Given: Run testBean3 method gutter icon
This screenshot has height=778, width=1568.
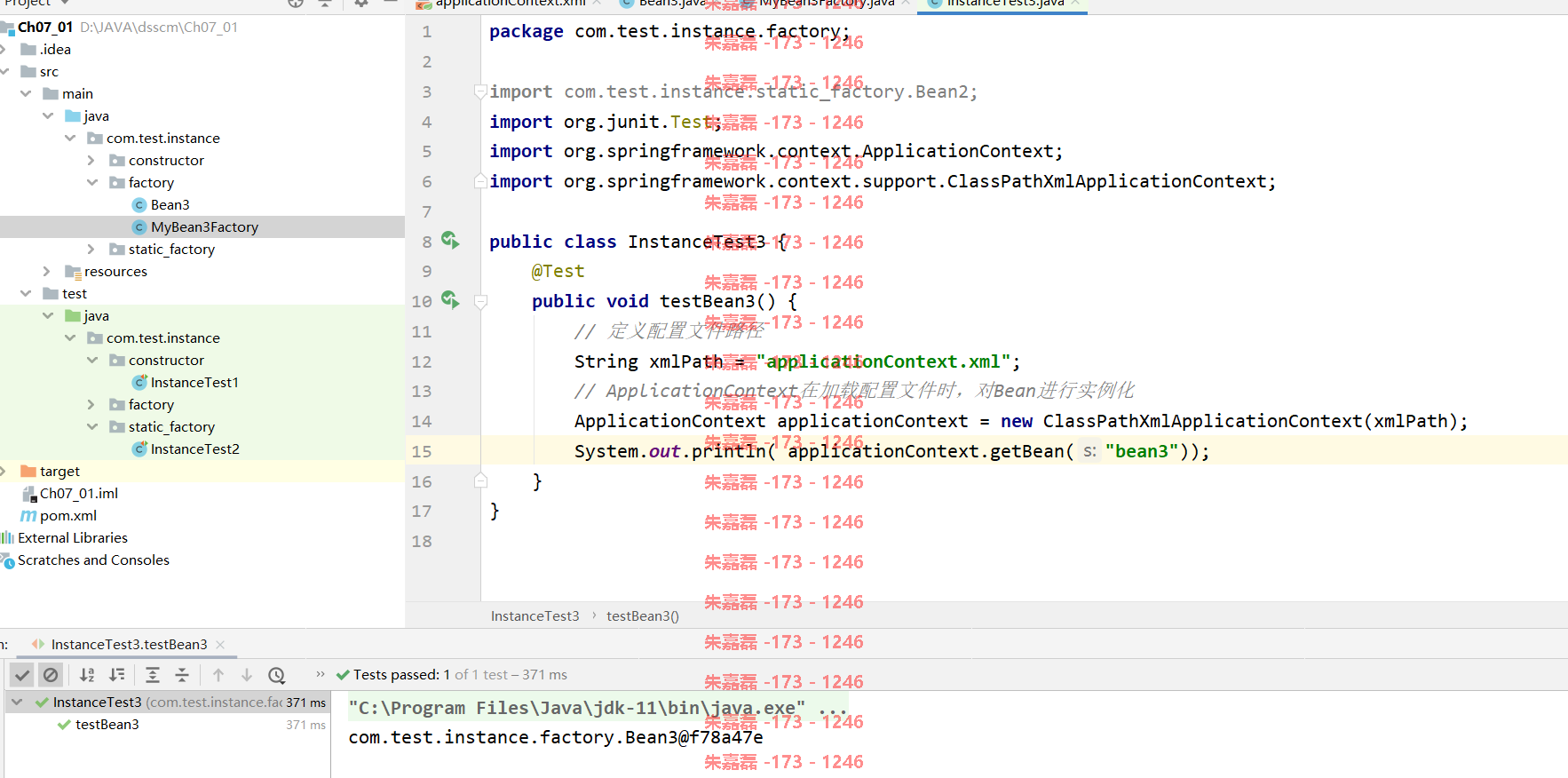Looking at the screenshot, I should [x=450, y=300].
